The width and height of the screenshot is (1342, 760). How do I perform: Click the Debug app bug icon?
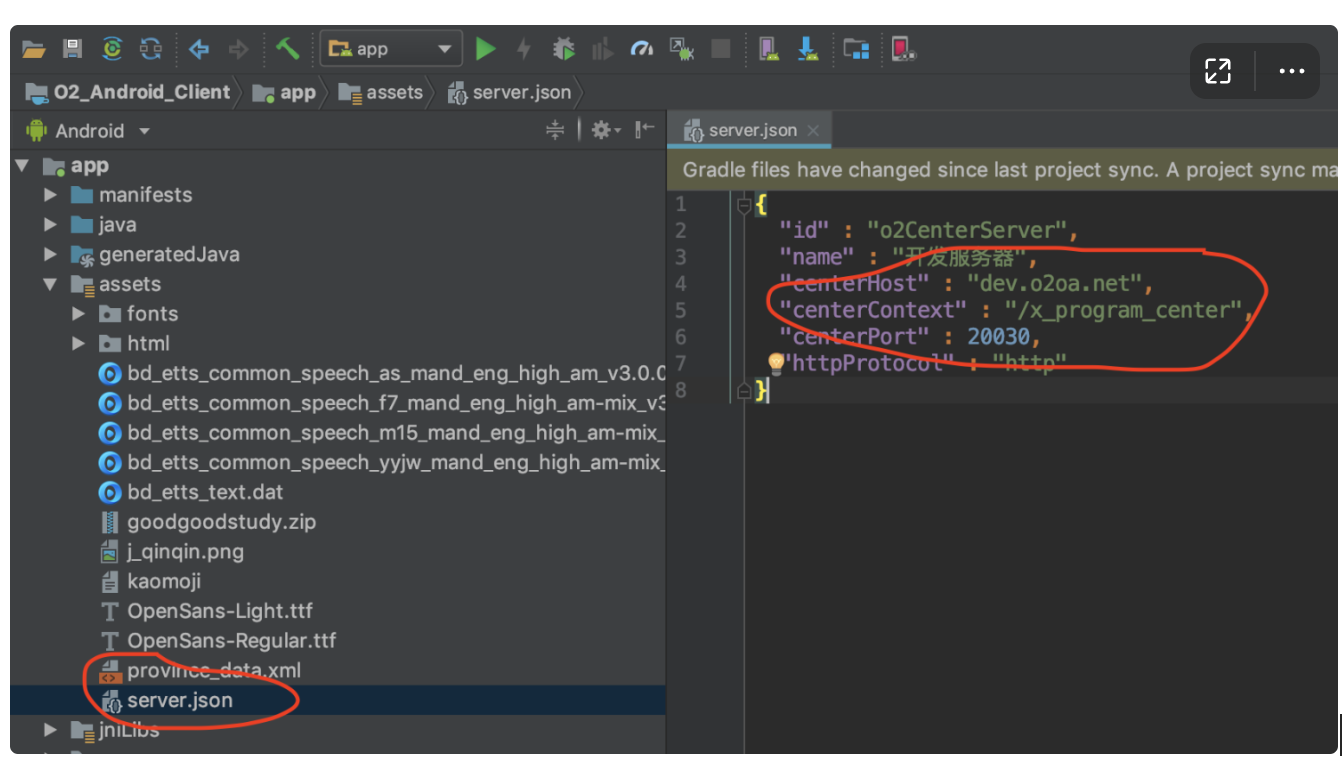point(564,48)
